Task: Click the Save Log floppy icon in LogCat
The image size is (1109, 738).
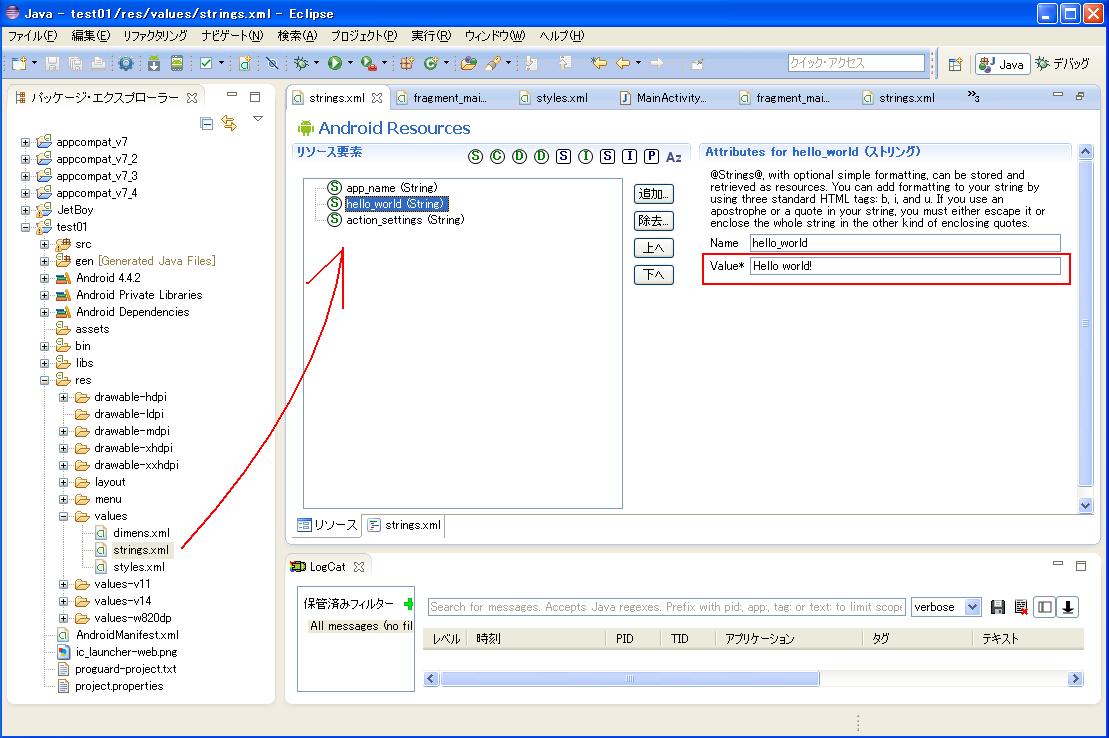Action: 998,607
